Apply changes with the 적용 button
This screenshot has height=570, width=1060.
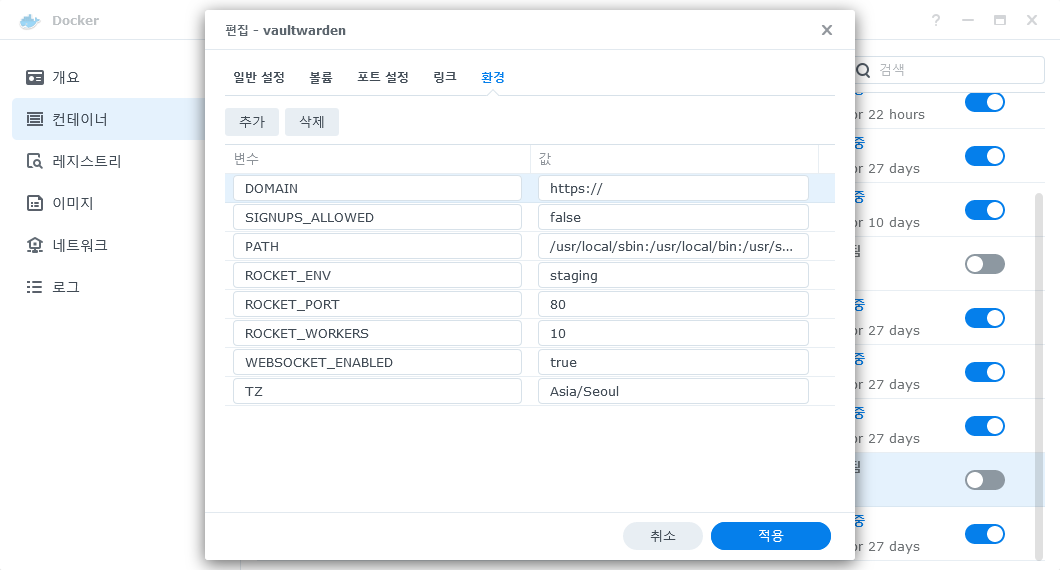pyautogui.click(x=771, y=536)
